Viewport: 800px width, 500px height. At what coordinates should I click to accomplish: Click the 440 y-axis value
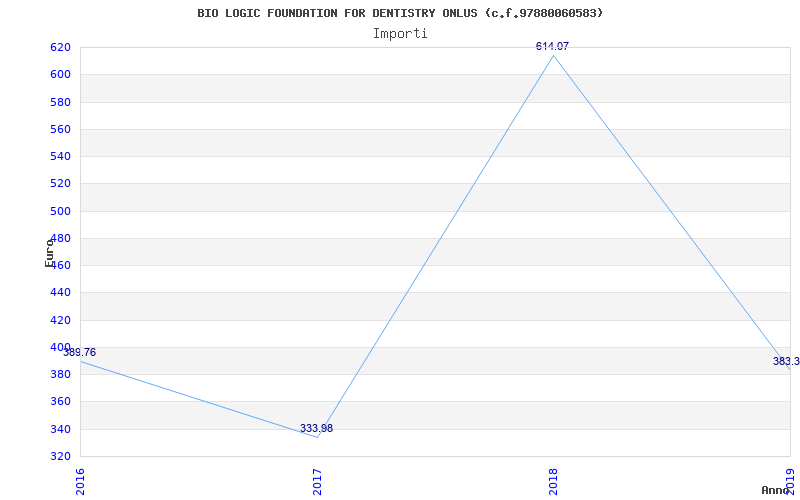[60, 293]
